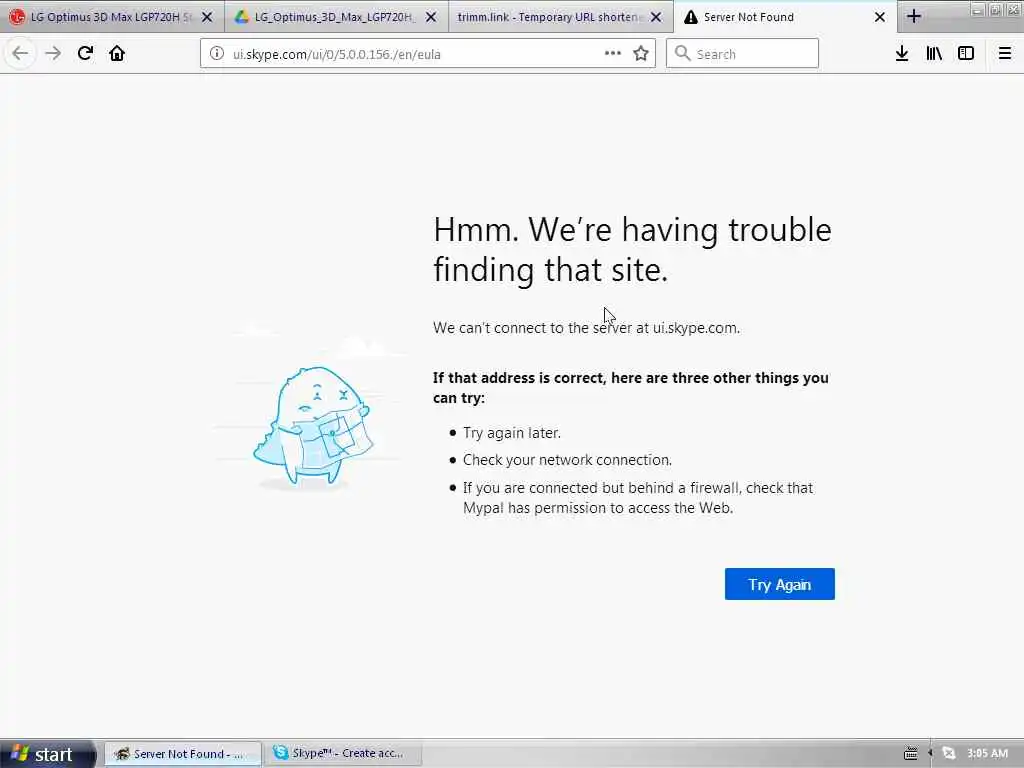This screenshot has width=1024, height=768.
Task: Toggle the sidebar view
Action: [x=966, y=54]
